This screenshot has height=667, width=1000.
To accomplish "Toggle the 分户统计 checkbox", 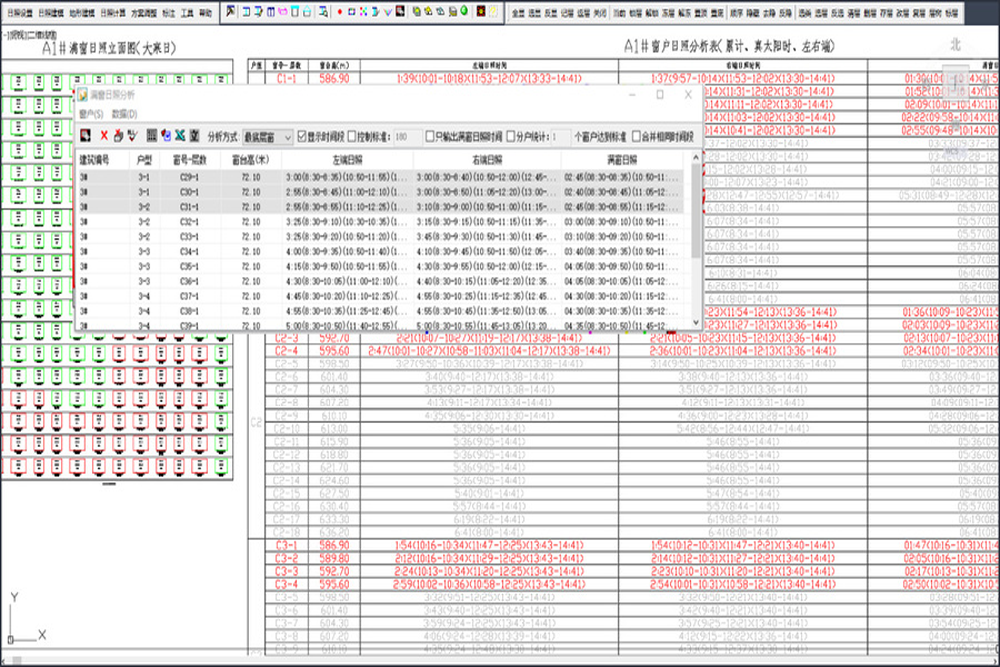I will point(511,136).
